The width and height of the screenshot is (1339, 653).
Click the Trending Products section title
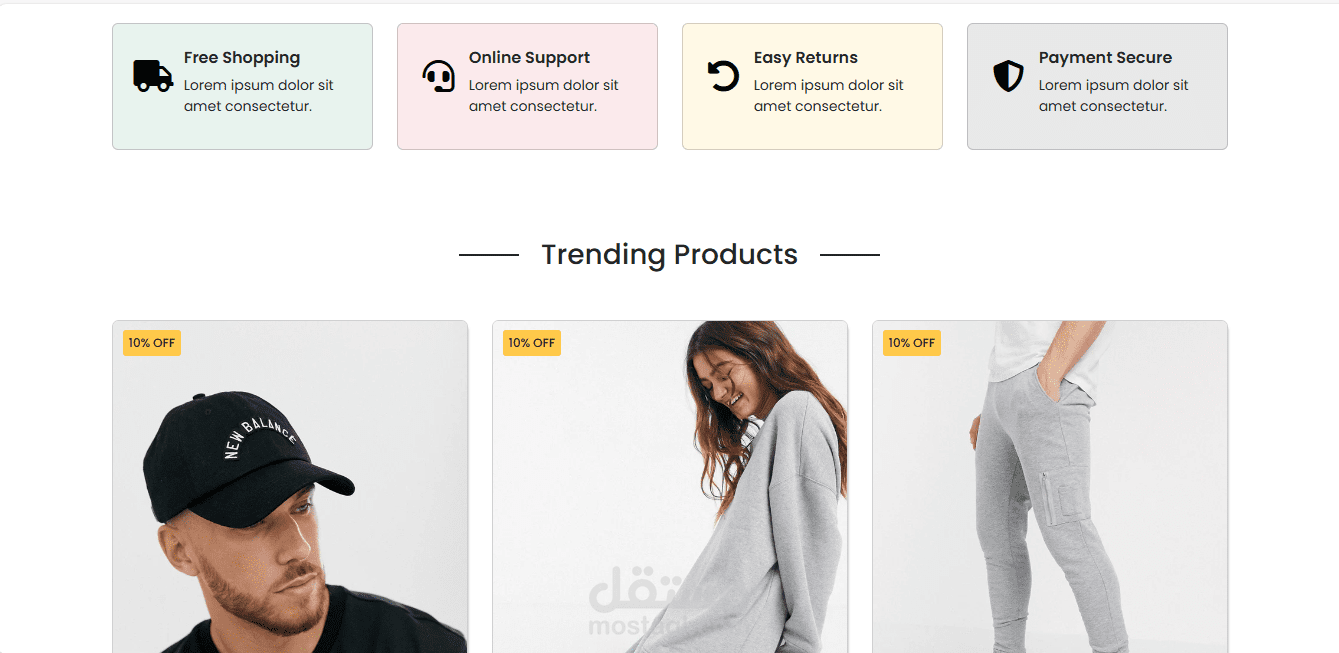[669, 255]
